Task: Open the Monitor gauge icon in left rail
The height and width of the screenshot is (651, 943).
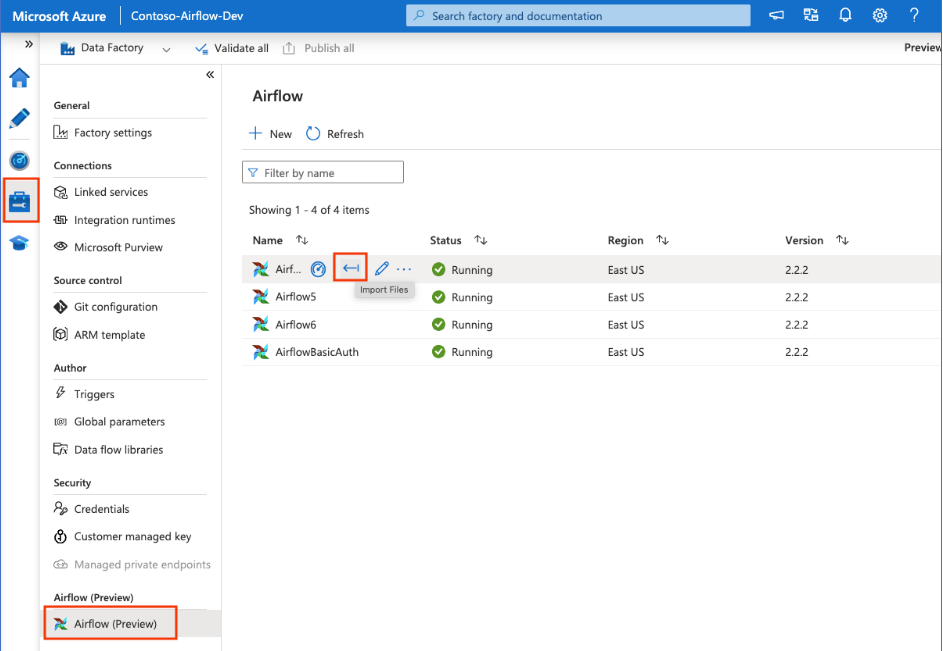Action: pyautogui.click(x=19, y=160)
